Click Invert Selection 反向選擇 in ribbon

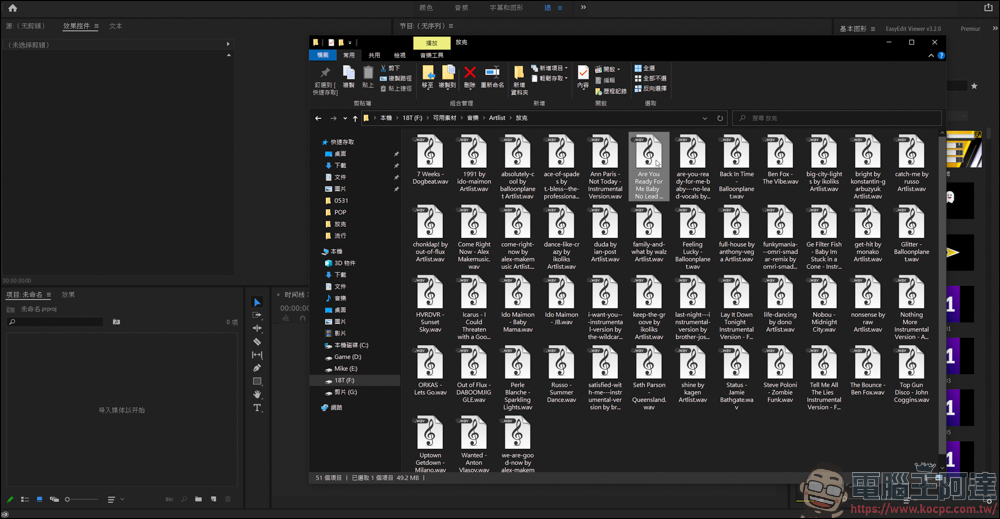tap(651, 89)
